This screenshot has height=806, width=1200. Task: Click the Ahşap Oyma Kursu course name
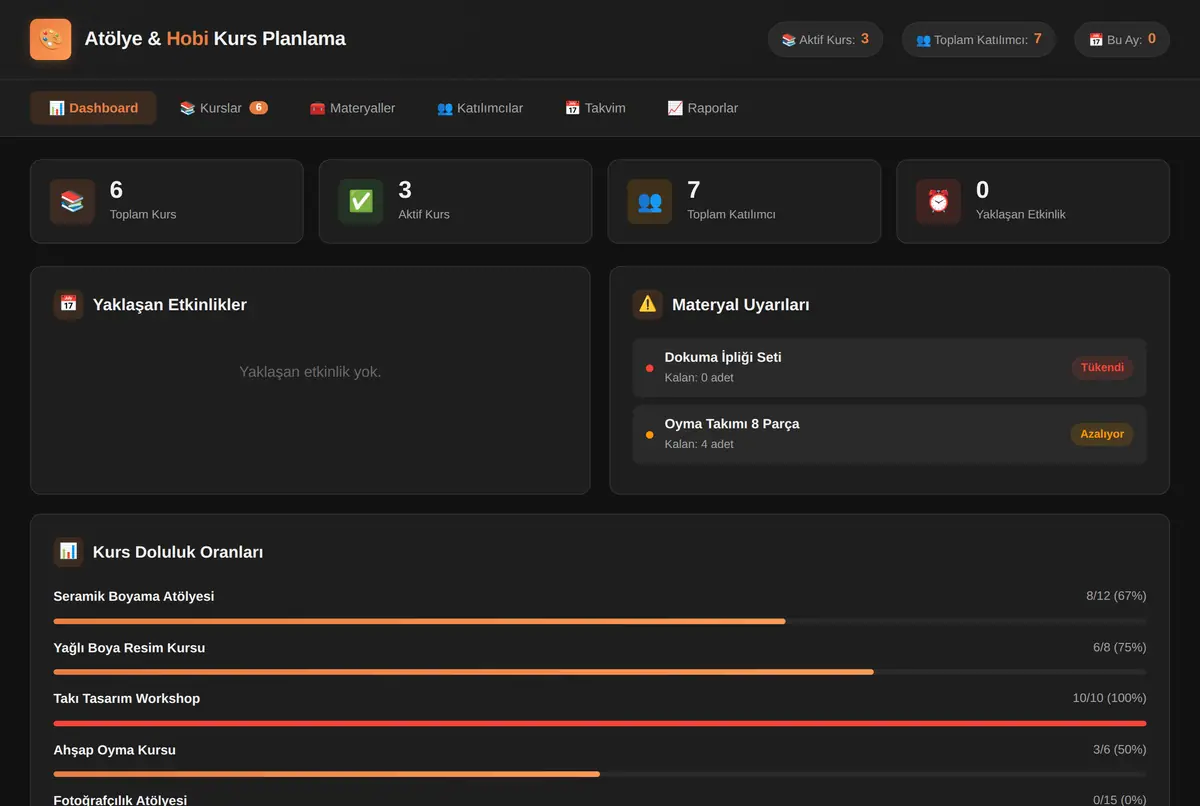(115, 749)
